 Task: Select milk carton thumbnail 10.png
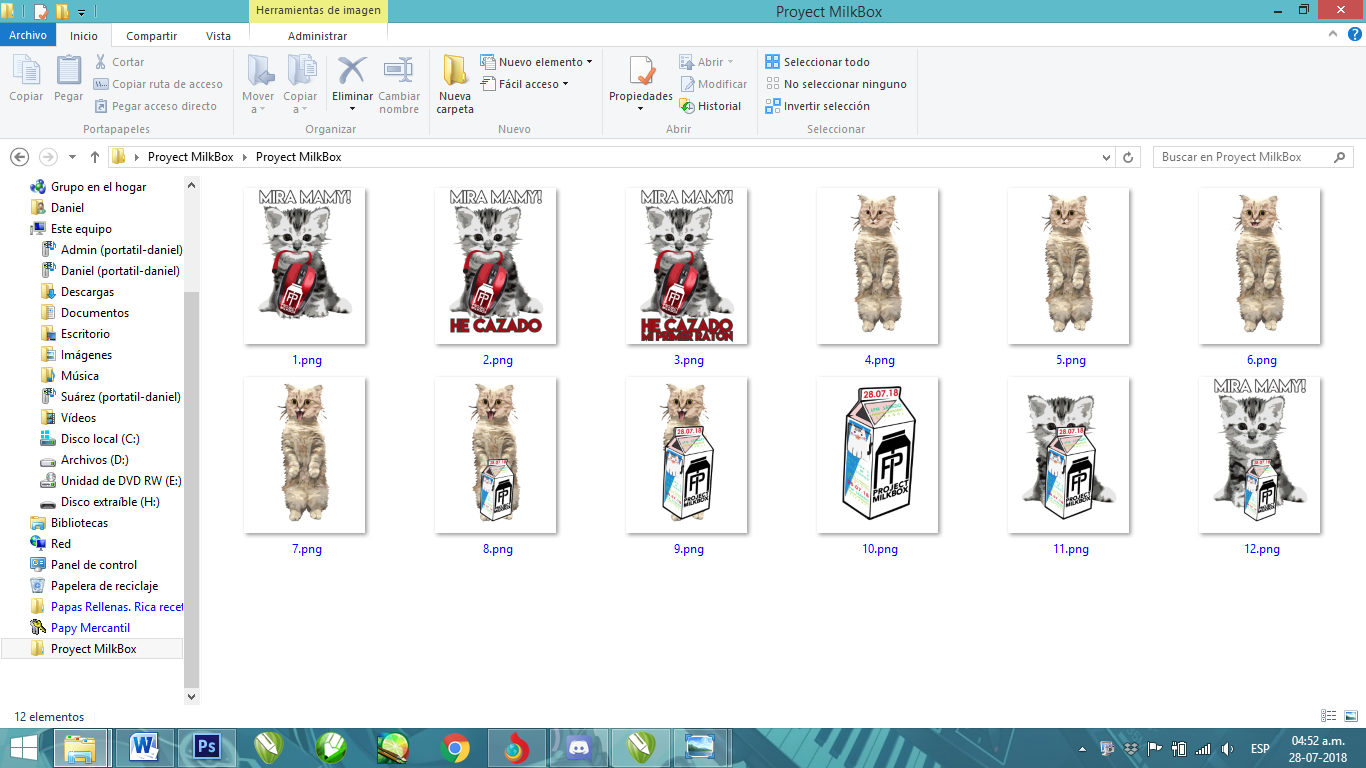click(x=878, y=454)
